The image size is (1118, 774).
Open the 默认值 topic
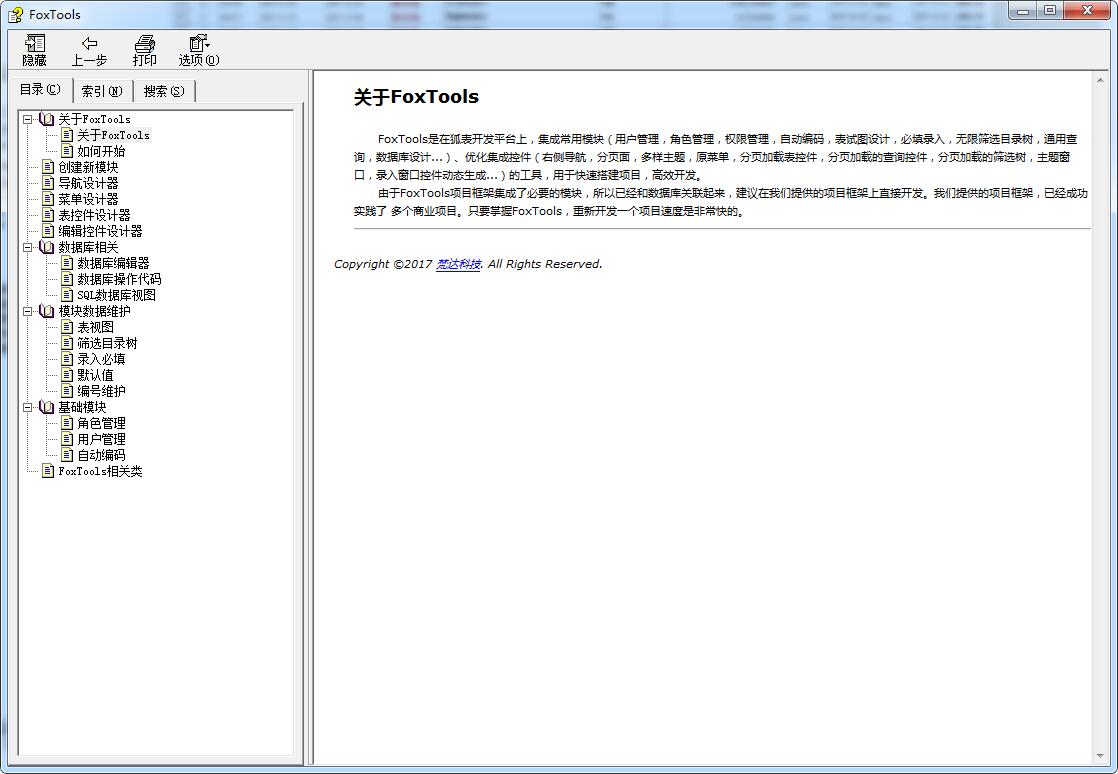(96, 375)
